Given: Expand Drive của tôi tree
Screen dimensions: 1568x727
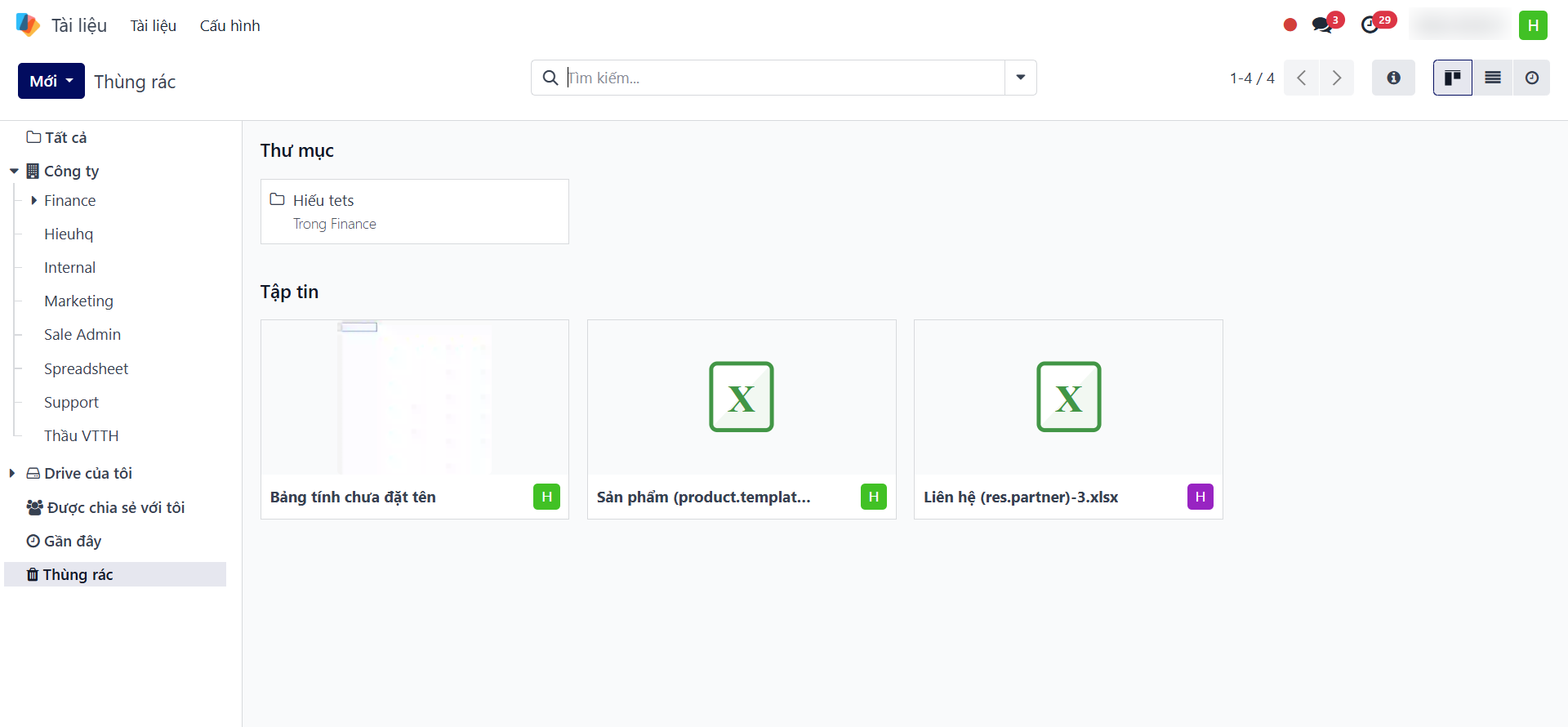Looking at the screenshot, I should [12, 473].
